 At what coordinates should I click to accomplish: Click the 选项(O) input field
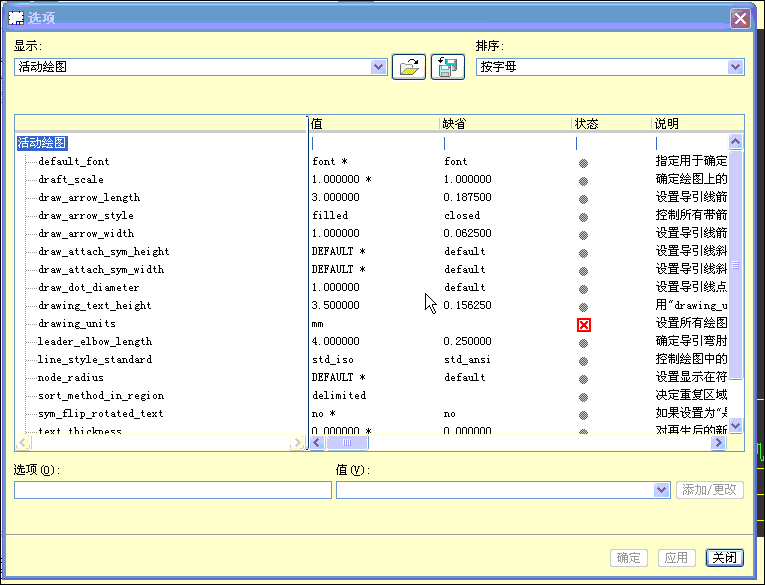click(173, 490)
